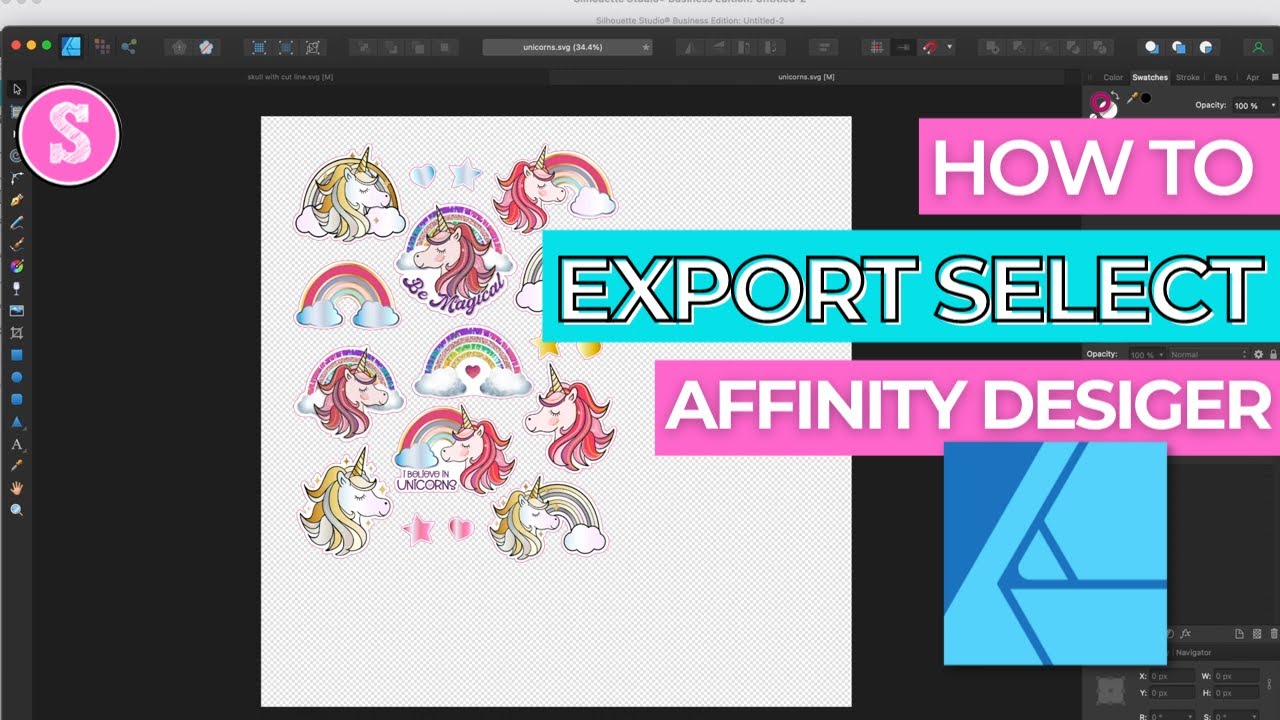Toggle the snapping magnet
This screenshot has height=720, width=1280.
click(929, 47)
